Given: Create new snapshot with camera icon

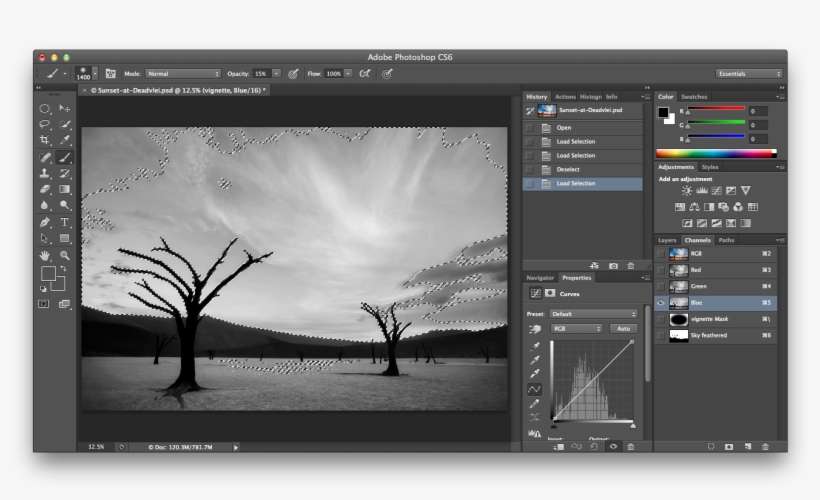Looking at the screenshot, I should pyautogui.click(x=613, y=265).
